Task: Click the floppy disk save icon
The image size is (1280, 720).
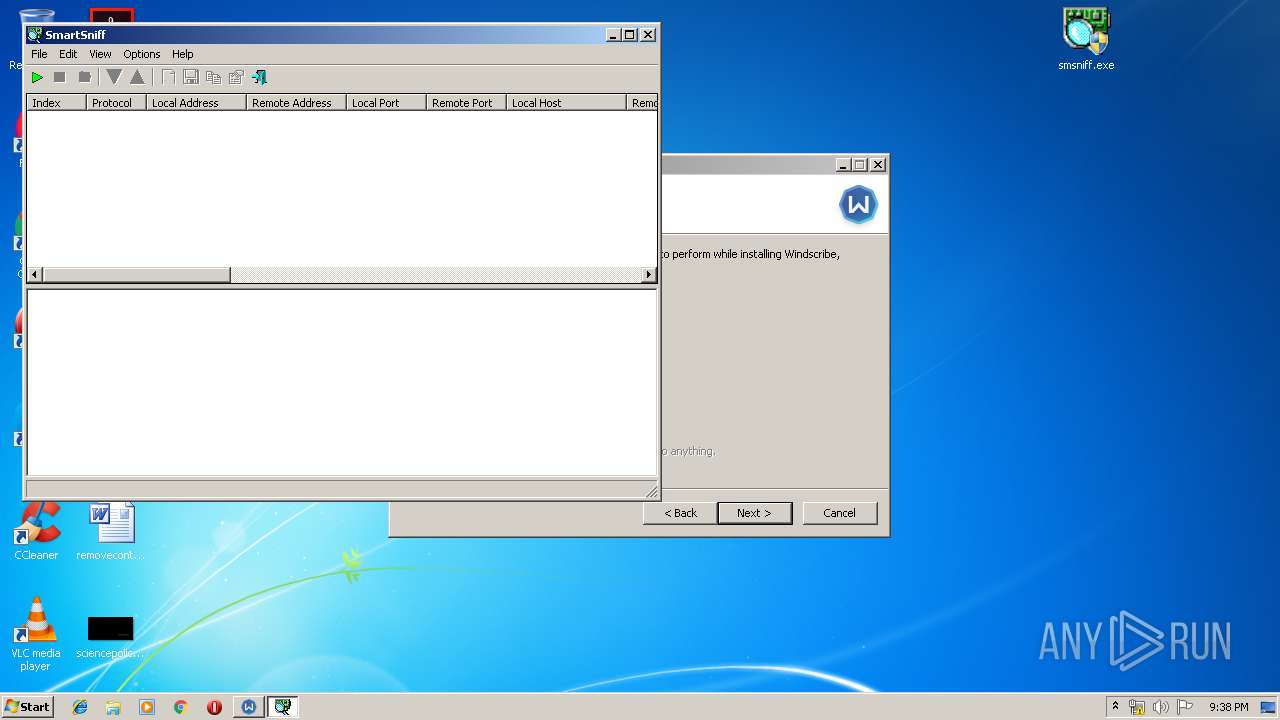Action: [190, 77]
